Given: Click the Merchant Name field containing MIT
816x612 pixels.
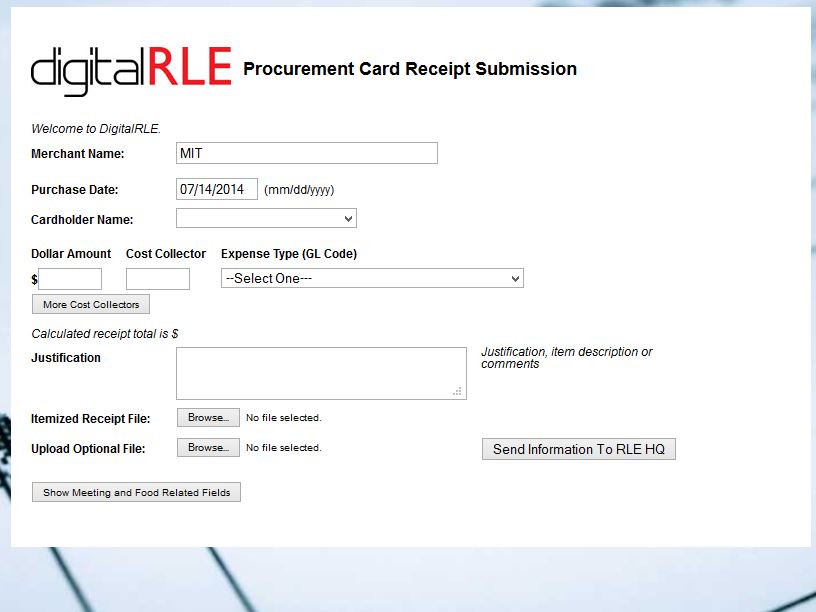Looking at the screenshot, I should pos(306,153).
